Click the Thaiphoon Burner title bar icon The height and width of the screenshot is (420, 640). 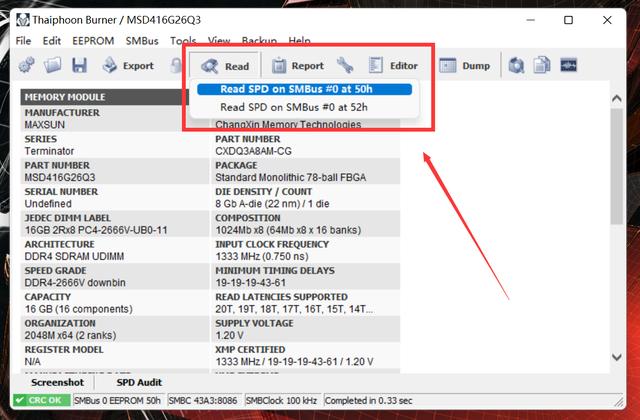tap(23, 20)
